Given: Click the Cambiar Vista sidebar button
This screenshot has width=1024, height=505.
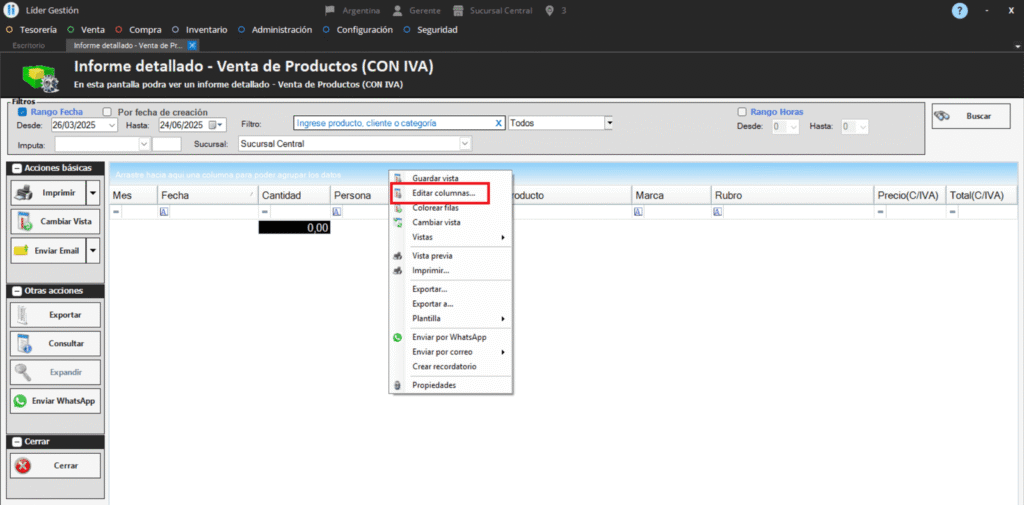Looking at the screenshot, I should point(56,221).
